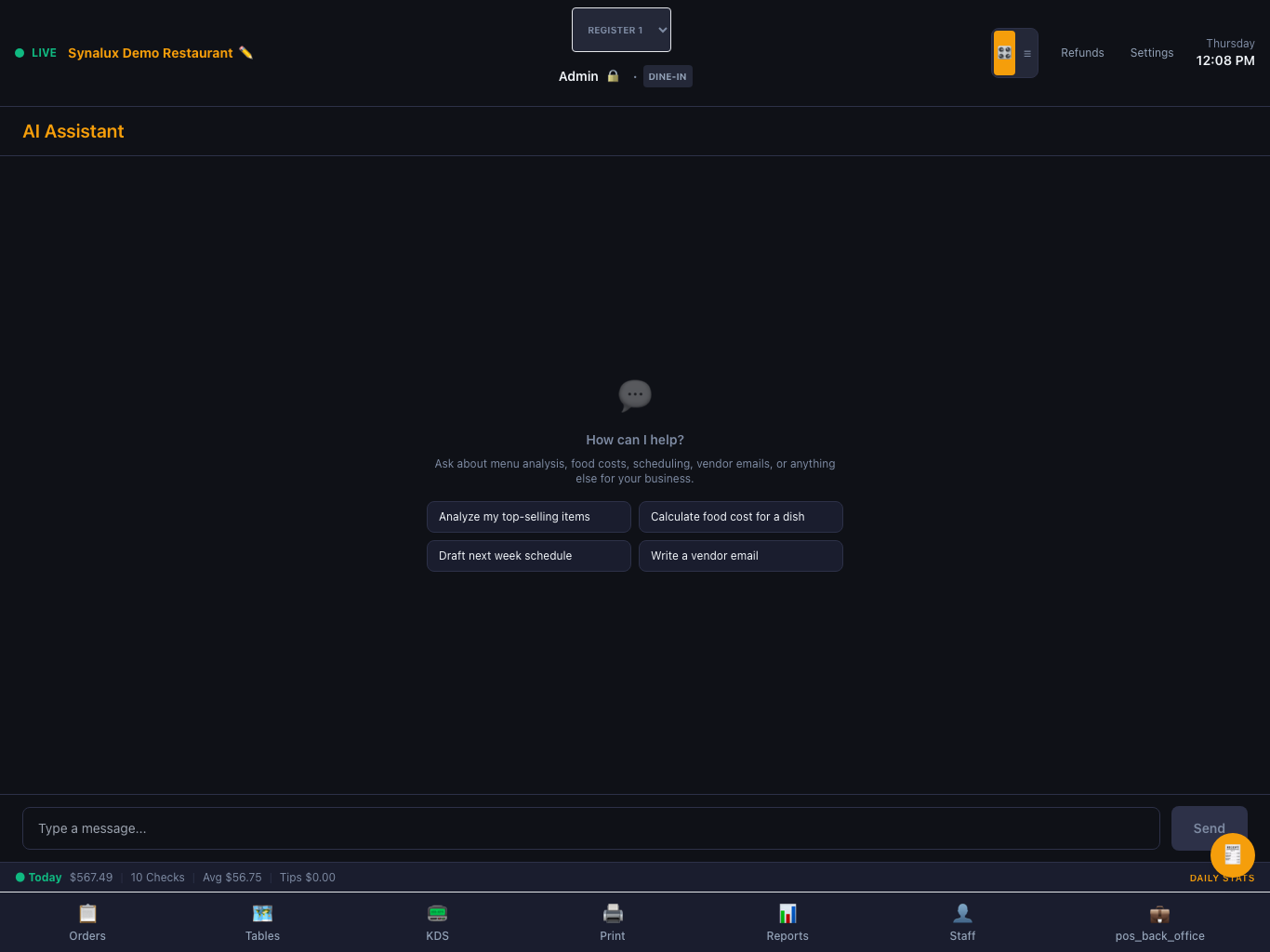Open the Register 1 dropdown
Image resolution: width=1270 pixels, height=952 pixels.
click(621, 30)
